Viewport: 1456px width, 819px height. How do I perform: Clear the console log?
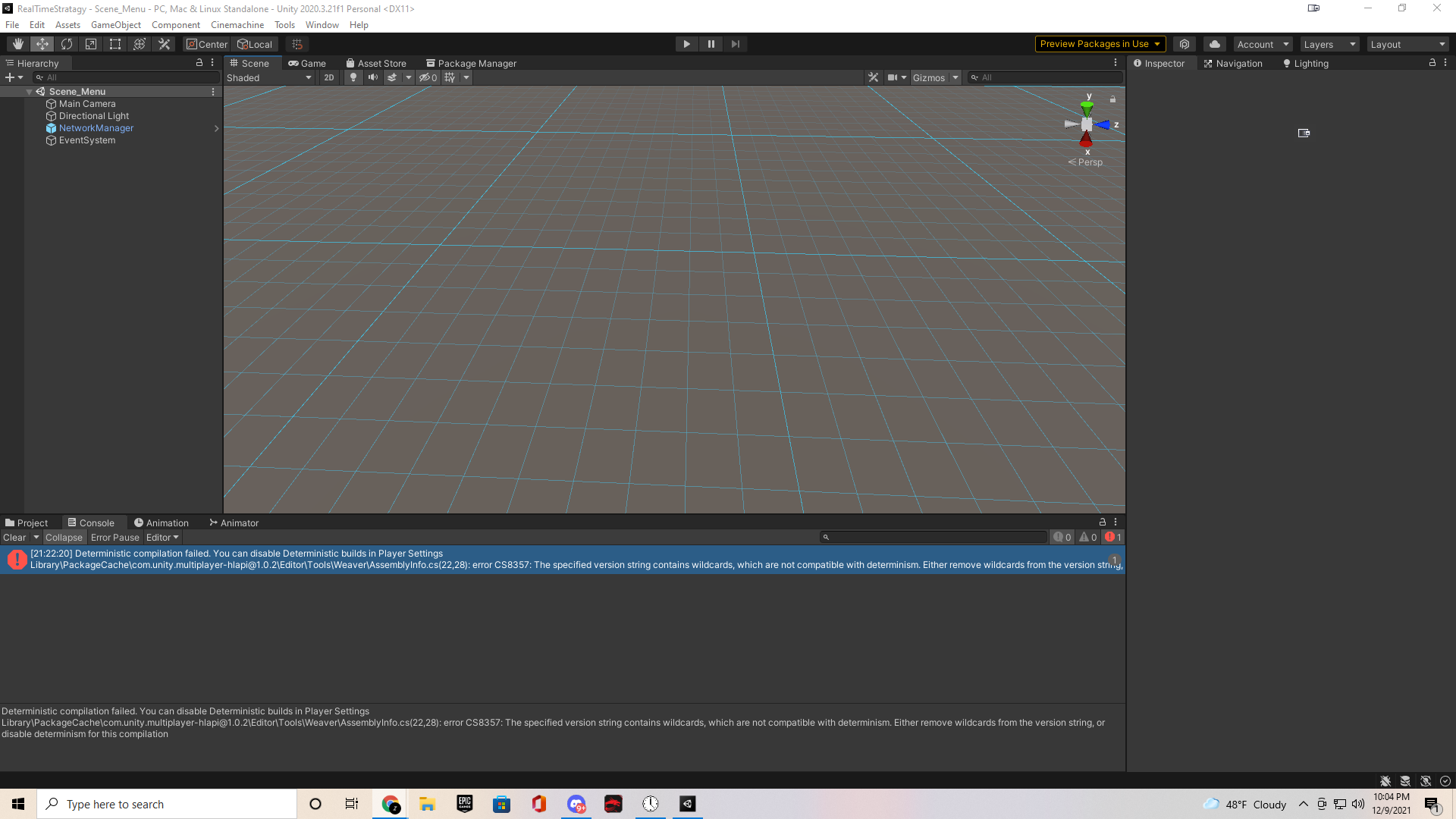[14, 538]
